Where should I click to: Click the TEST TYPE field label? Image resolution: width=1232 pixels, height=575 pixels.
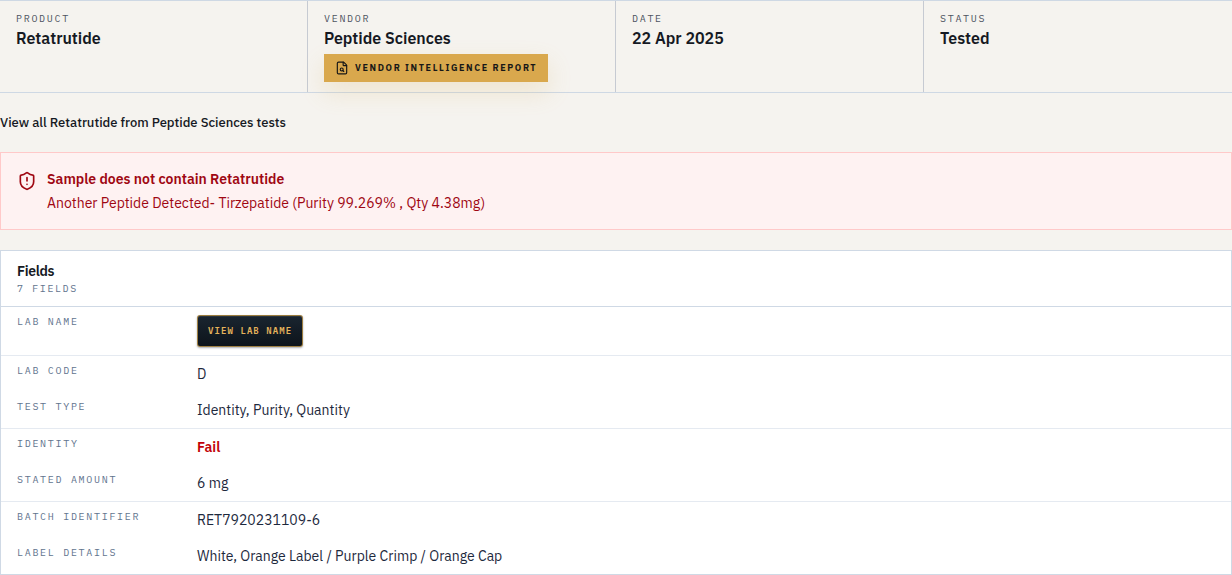(51, 407)
